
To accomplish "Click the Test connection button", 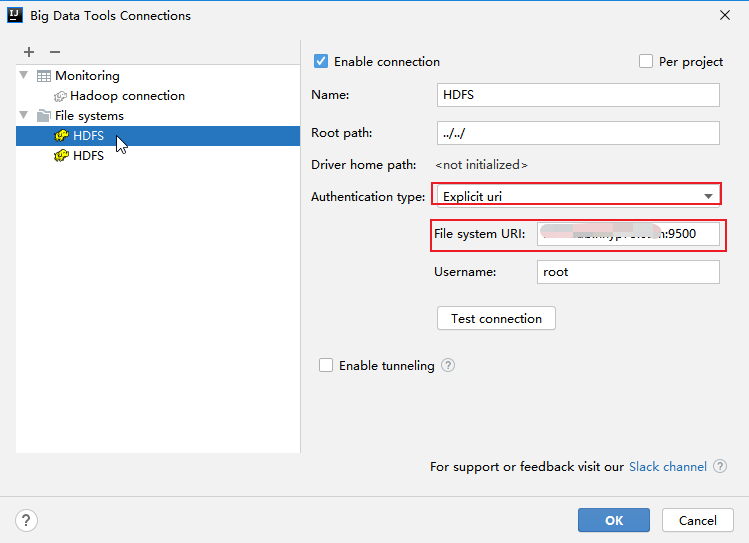I will tap(496, 319).
